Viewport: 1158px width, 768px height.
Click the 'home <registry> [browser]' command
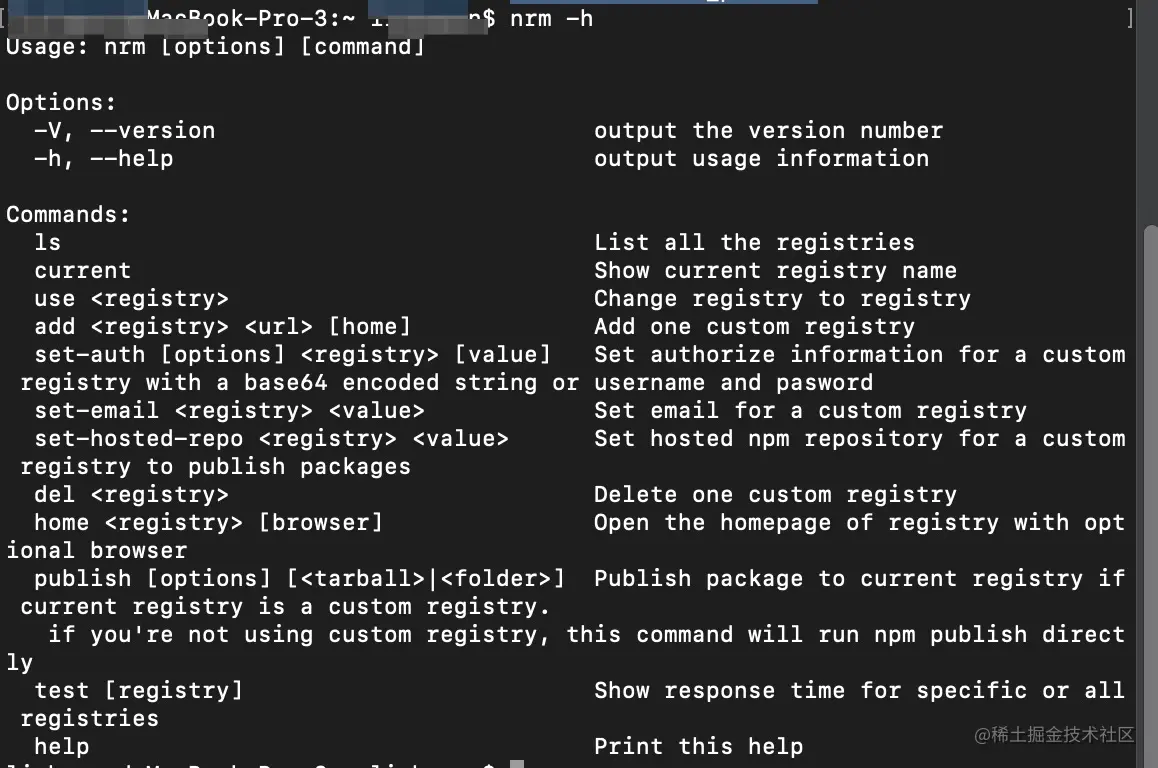[x=208, y=523]
